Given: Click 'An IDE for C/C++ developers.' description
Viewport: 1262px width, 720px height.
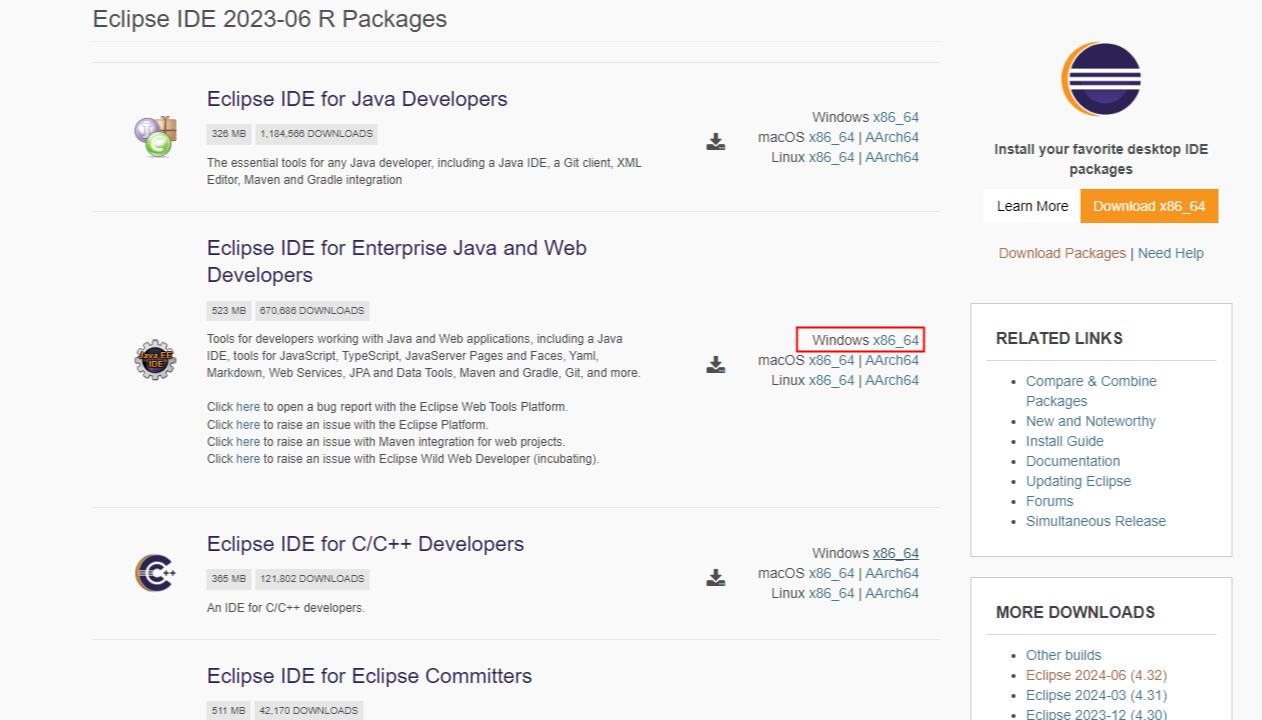Looking at the screenshot, I should click(x=286, y=607).
